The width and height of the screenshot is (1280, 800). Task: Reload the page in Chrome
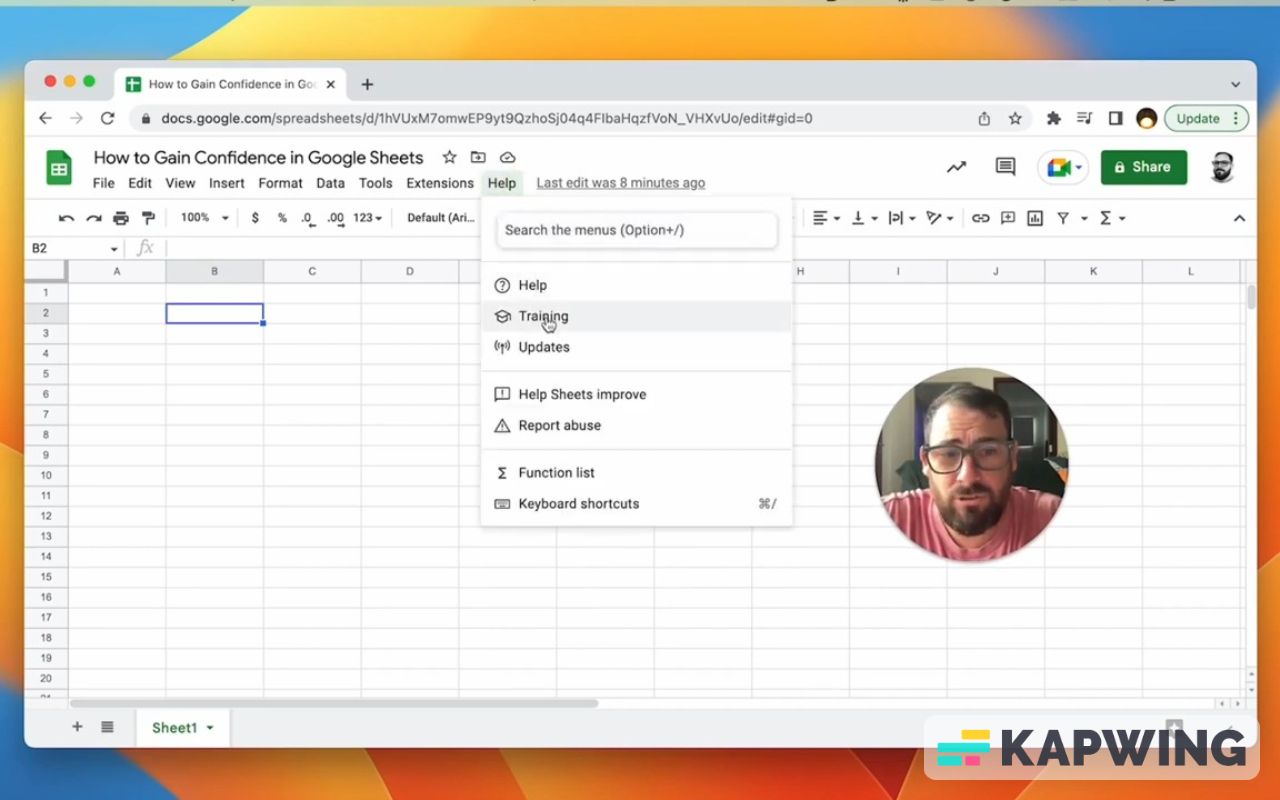(107, 118)
